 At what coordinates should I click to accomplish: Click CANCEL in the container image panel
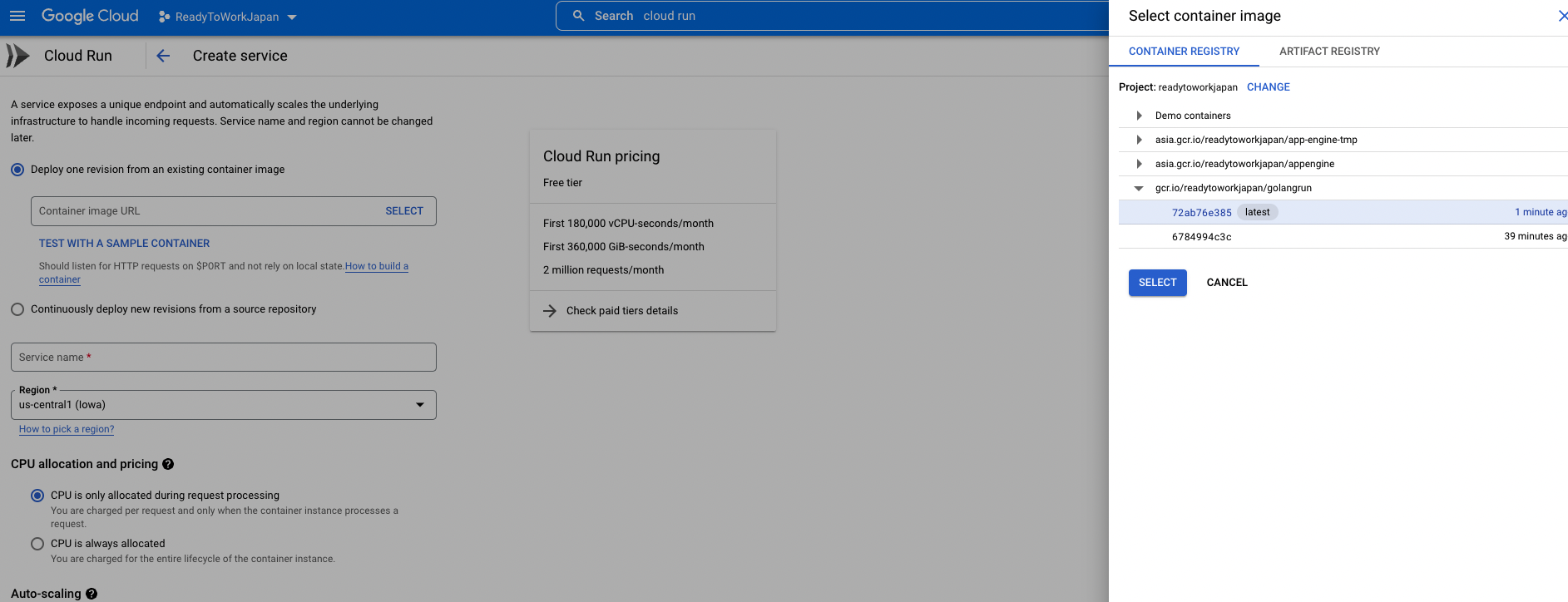point(1227,283)
